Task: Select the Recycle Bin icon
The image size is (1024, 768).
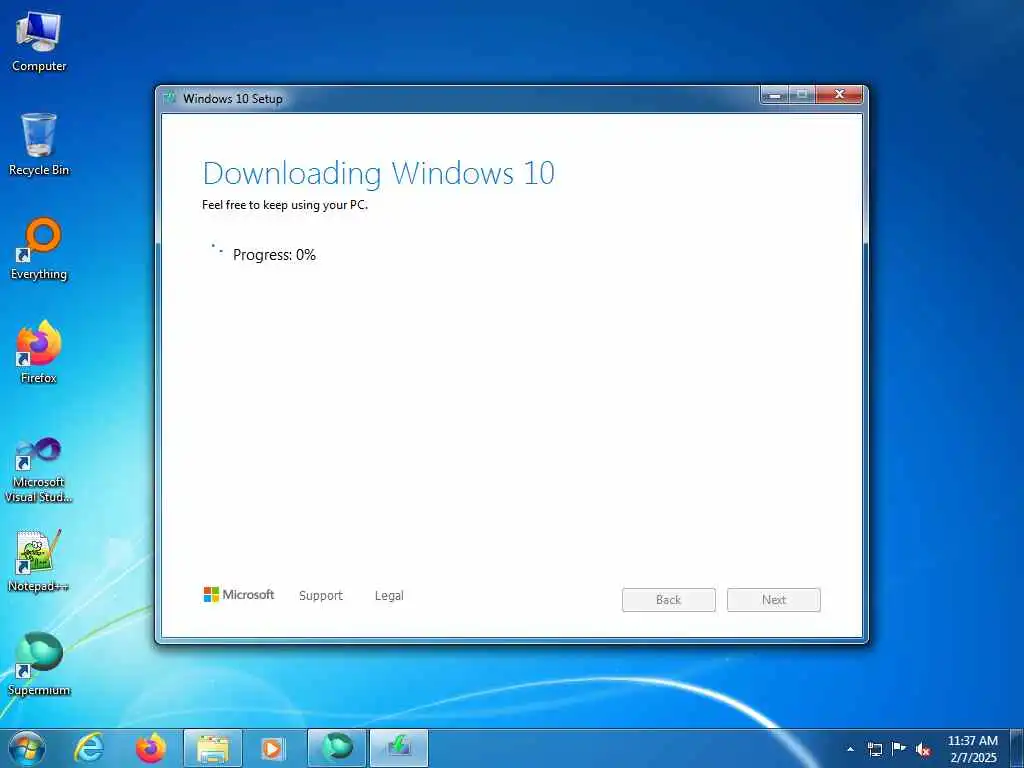Action: click(x=39, y=145)
